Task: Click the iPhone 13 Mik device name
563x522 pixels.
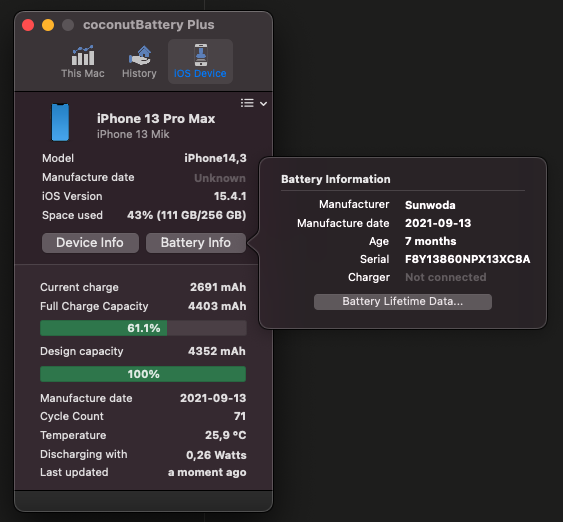Action: click(x=133, y=134)
